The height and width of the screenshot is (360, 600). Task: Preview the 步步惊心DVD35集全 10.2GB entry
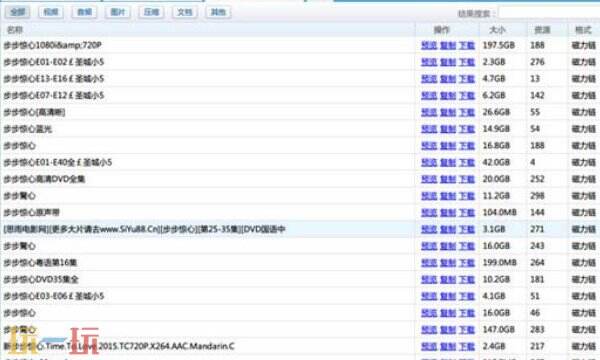429,280
